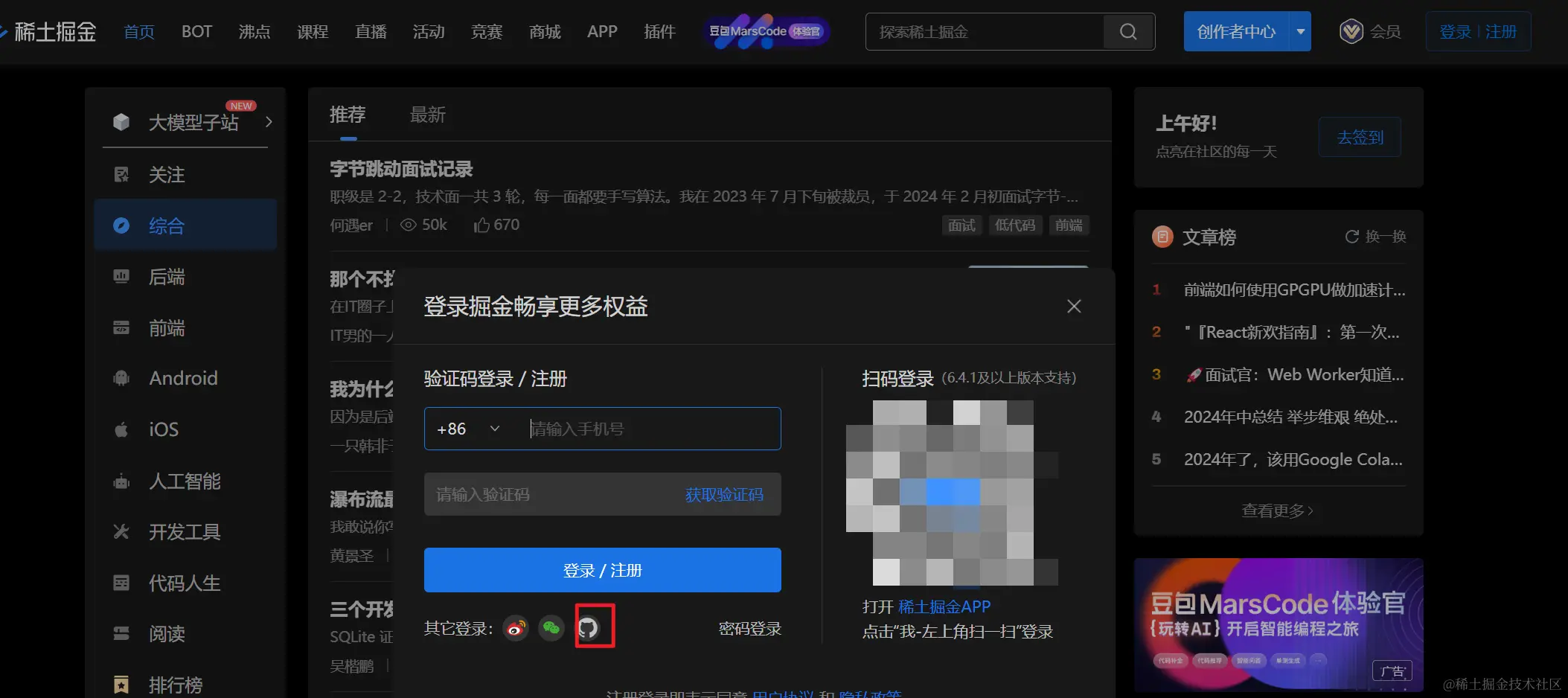This screenshot has width=1568, height=698.
Task: Expand the 创作者中心 dropdown arrow
Action: (x=1300, y=31)
